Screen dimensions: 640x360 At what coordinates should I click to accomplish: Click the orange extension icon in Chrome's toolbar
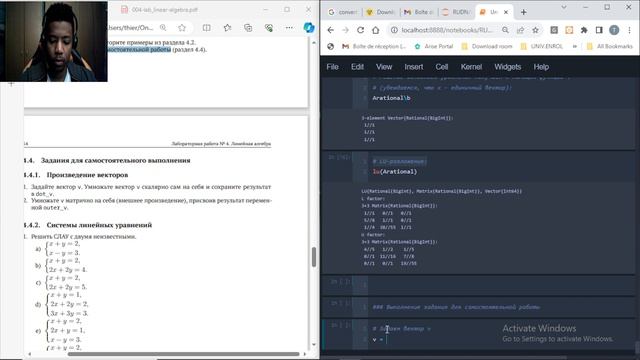pos(569,30)
